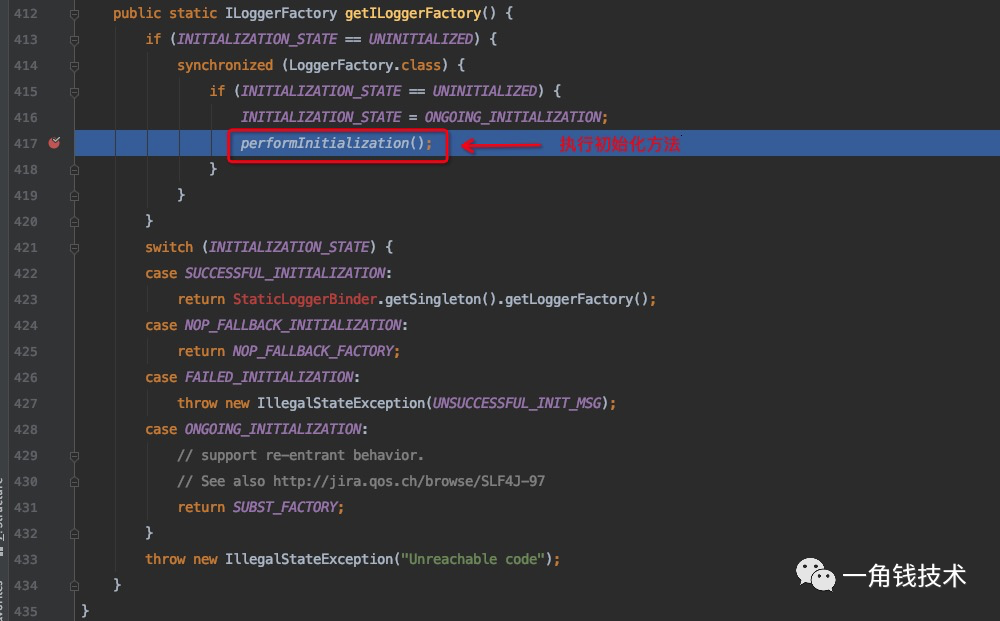This screenshot has width=1000, height=621.
Task: Click the getILoggerFactory method name
Action: click(413, 13)
